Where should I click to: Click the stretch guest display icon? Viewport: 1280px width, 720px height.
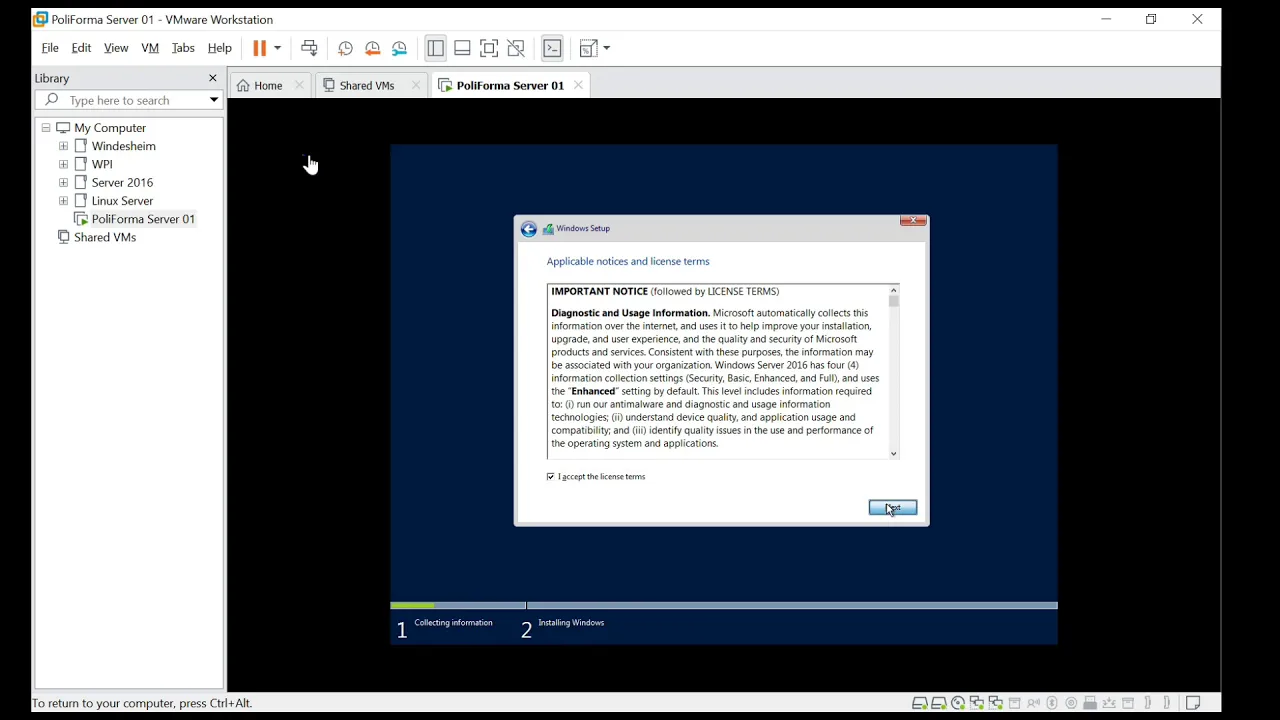(x=589, y=48)
